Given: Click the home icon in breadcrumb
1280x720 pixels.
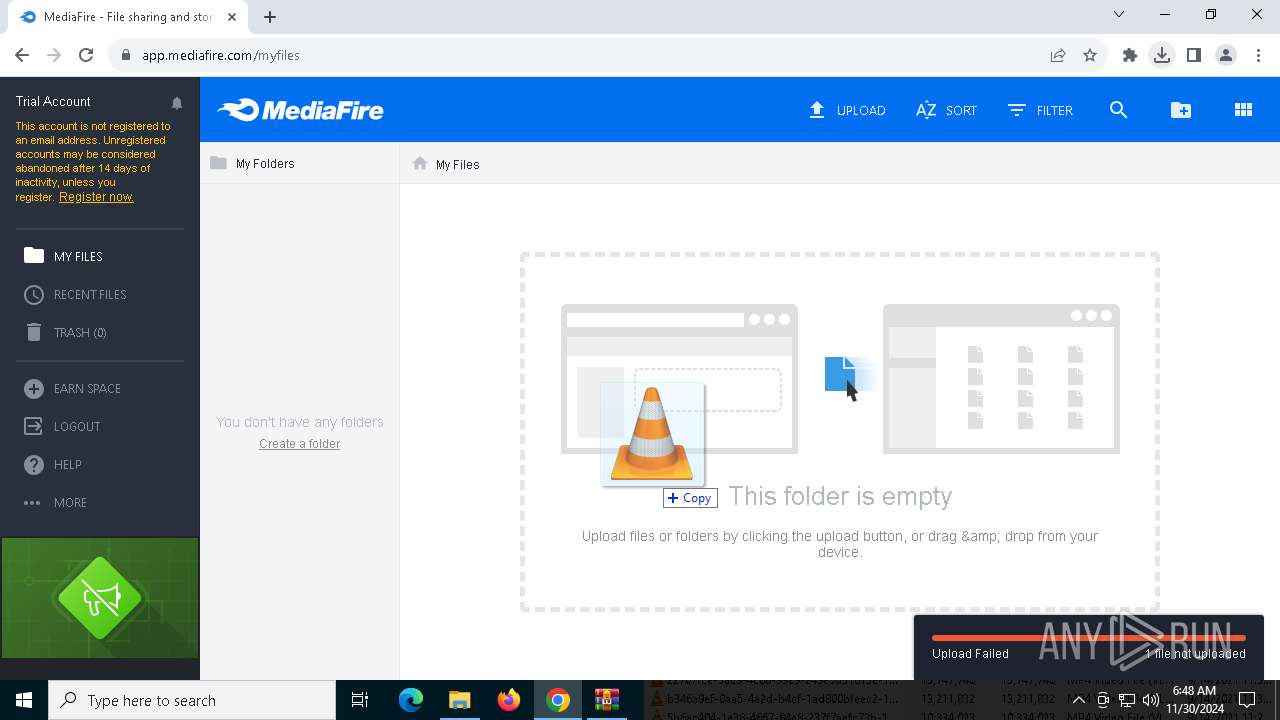Looking at the screenshot, I should click(420, 163).
